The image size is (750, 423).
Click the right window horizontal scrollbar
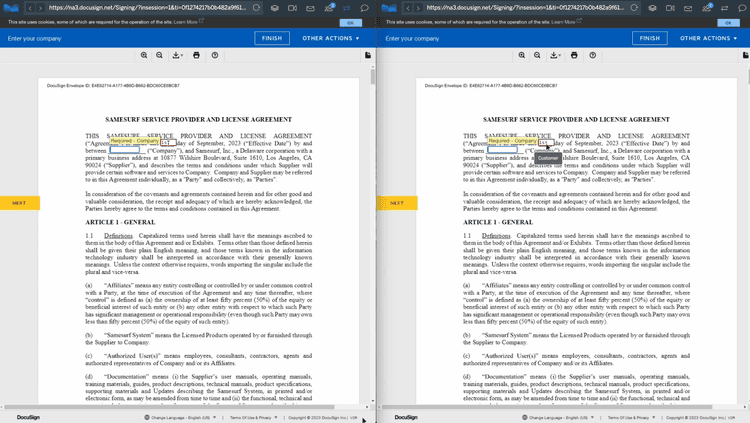[548, 407]
